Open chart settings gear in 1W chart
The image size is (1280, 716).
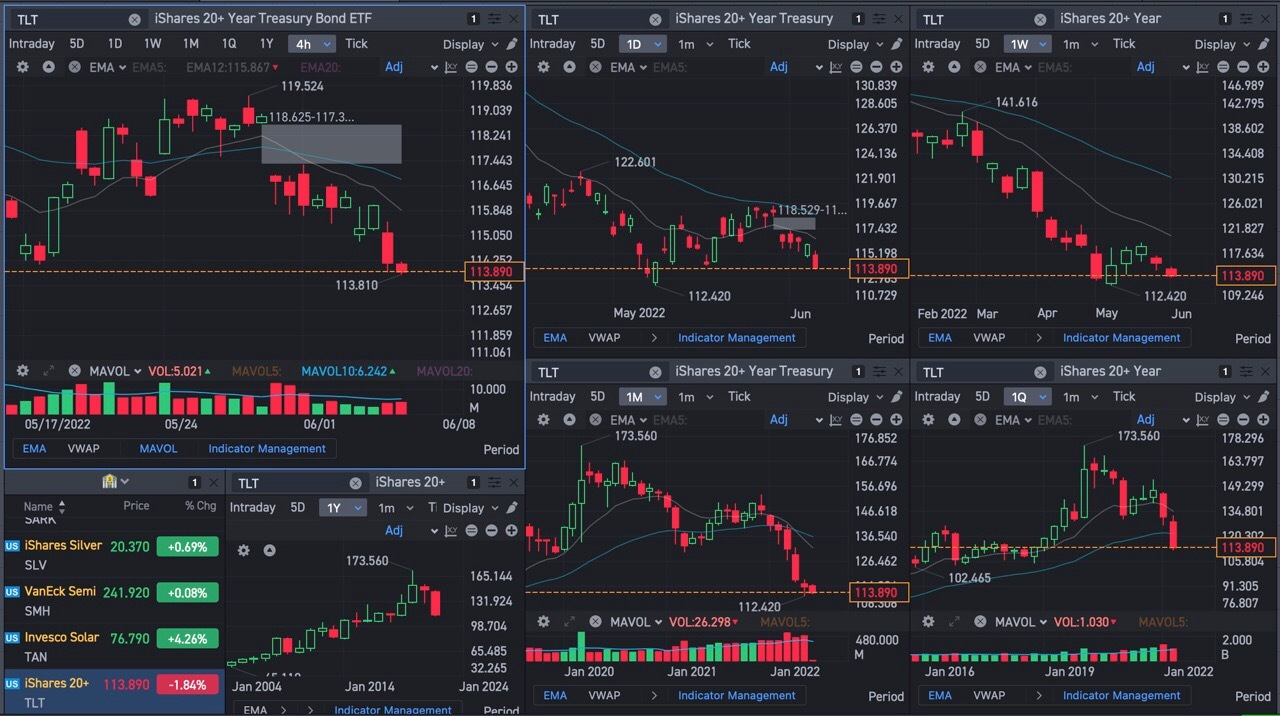point(928,67)
